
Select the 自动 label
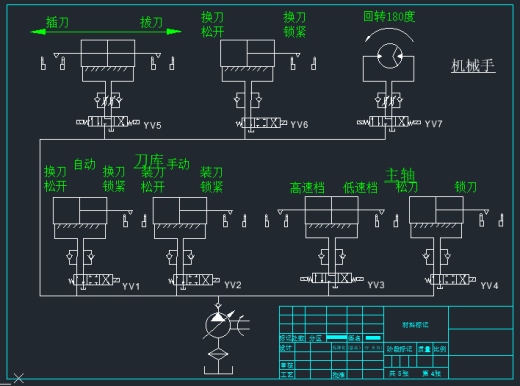coord(85,164)
